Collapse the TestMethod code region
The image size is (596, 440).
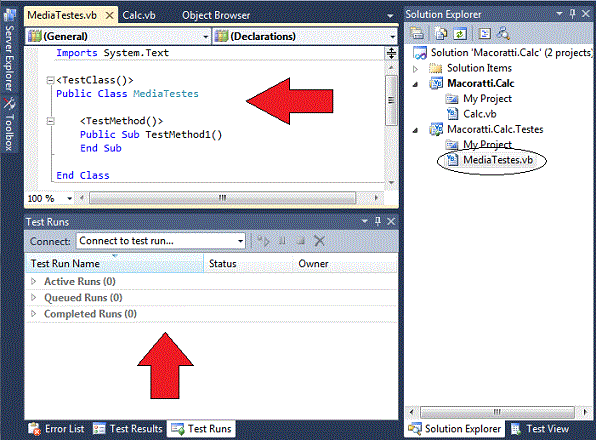coord(50,121)
